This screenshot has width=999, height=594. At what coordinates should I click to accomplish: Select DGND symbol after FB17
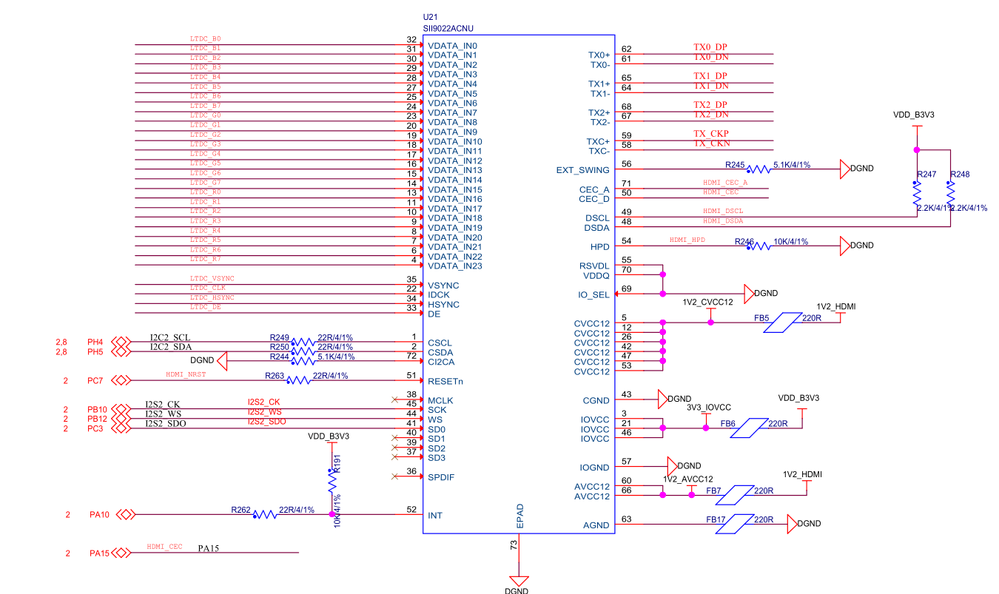tap(792, 524)
